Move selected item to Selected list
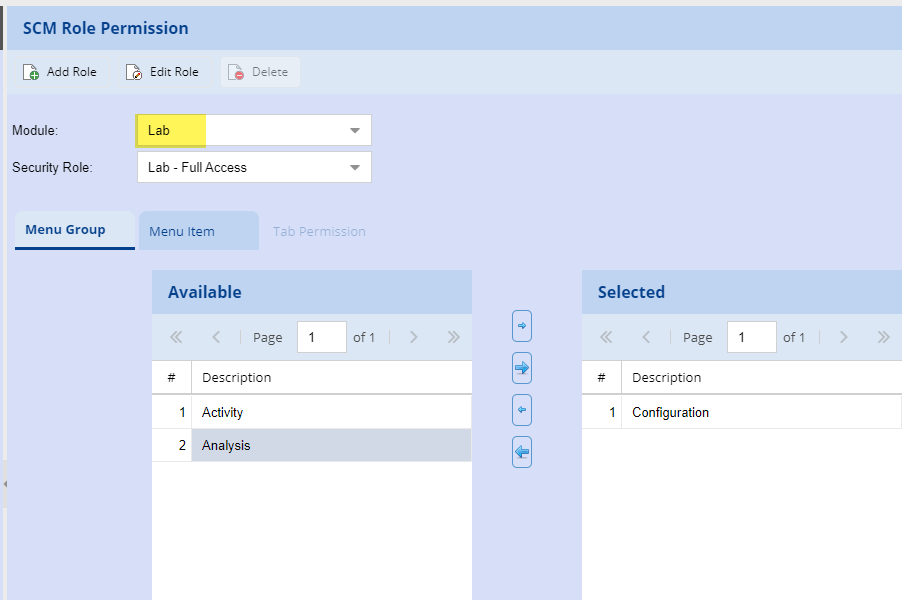The width and height of the screenshot is (902, 600). (521, 326)
